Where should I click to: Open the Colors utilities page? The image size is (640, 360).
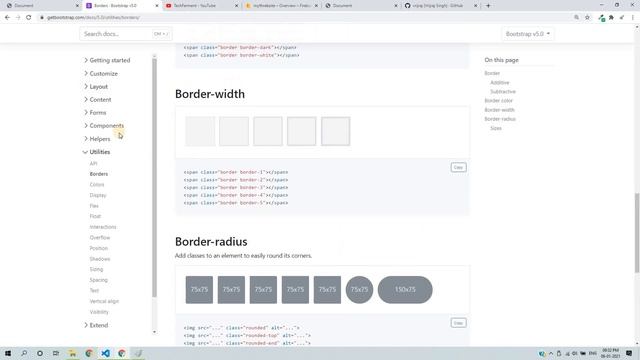pos(97,184)
